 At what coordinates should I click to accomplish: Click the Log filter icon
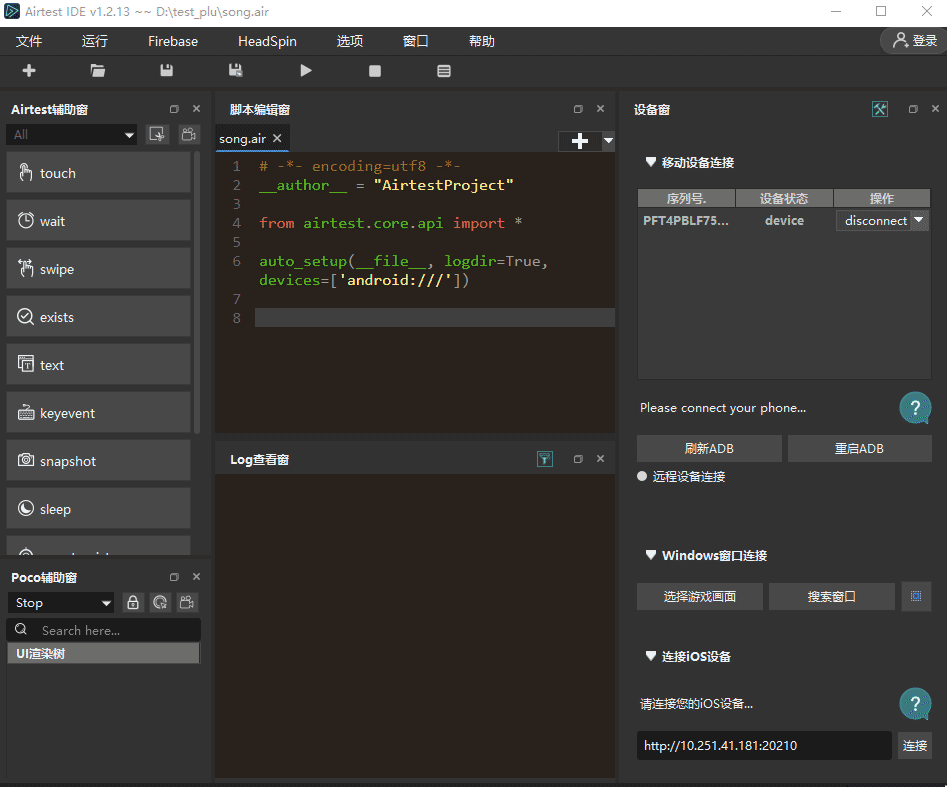pyautogui.click(x=545, y=459)
